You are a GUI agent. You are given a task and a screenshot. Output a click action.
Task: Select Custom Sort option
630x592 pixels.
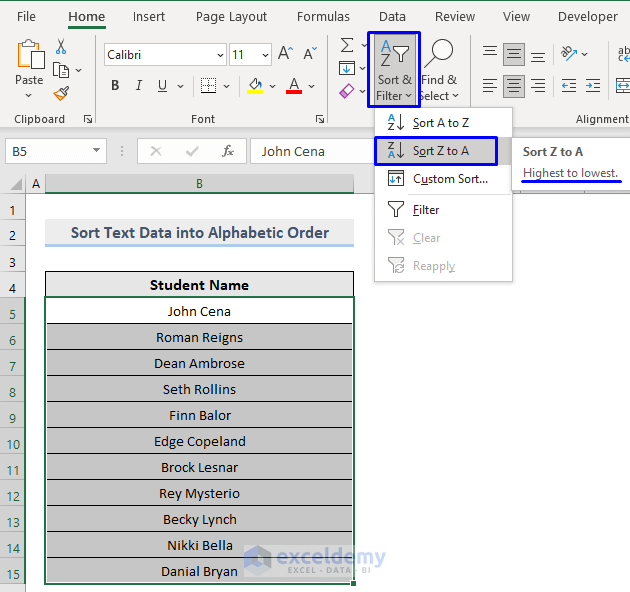coord(449,179)
